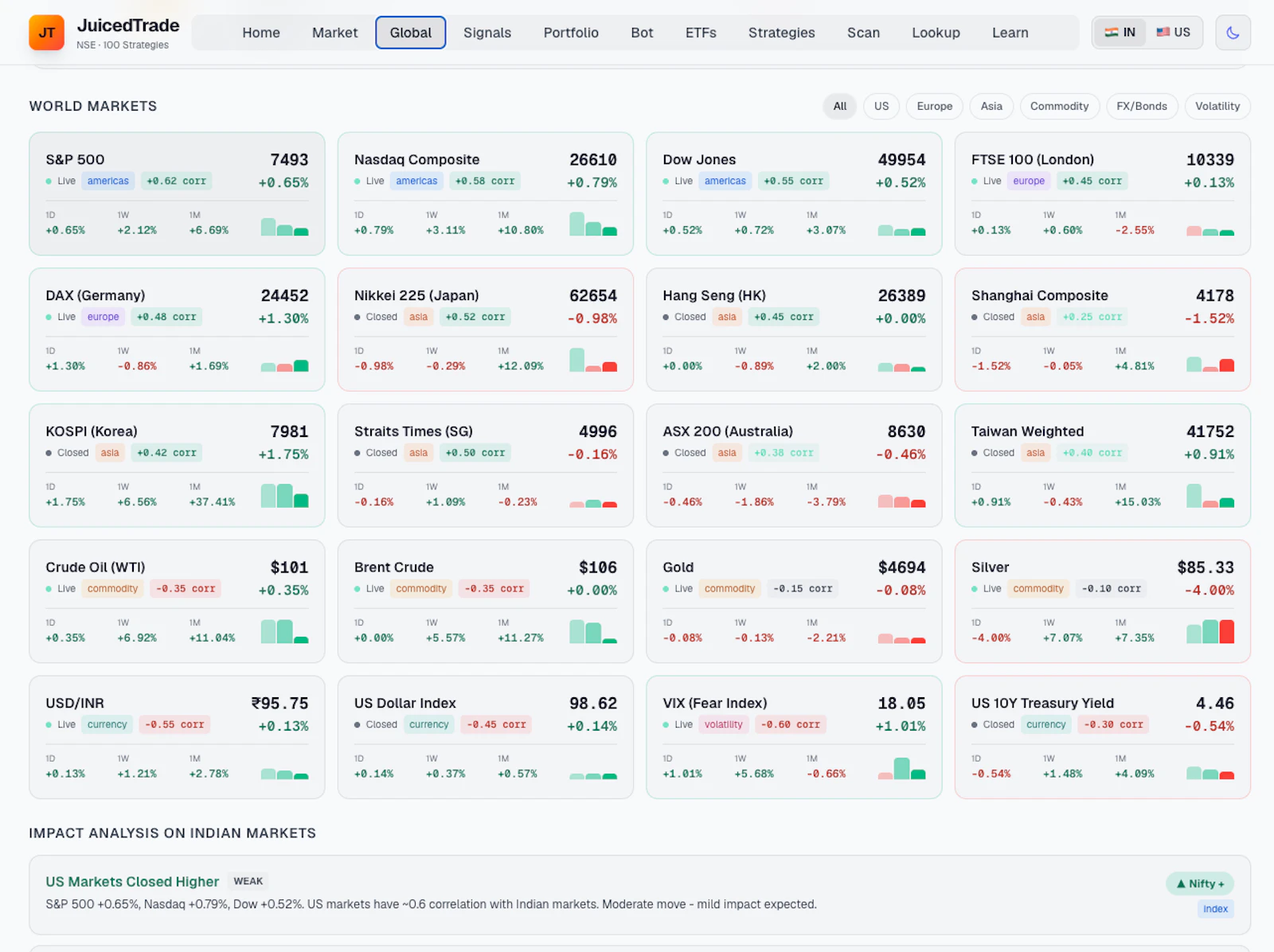Filter world markets by FX/Bonds
The height and width of the screenshot is (952, 1274).
(x=1141, y=106)
